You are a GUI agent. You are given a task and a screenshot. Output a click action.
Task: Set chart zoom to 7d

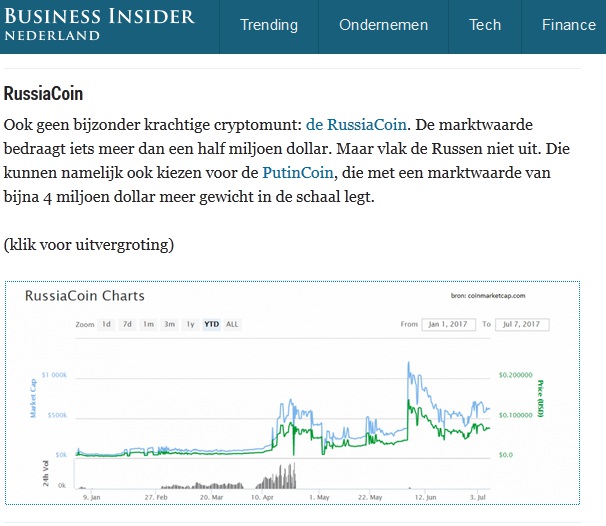click(127, 324)
